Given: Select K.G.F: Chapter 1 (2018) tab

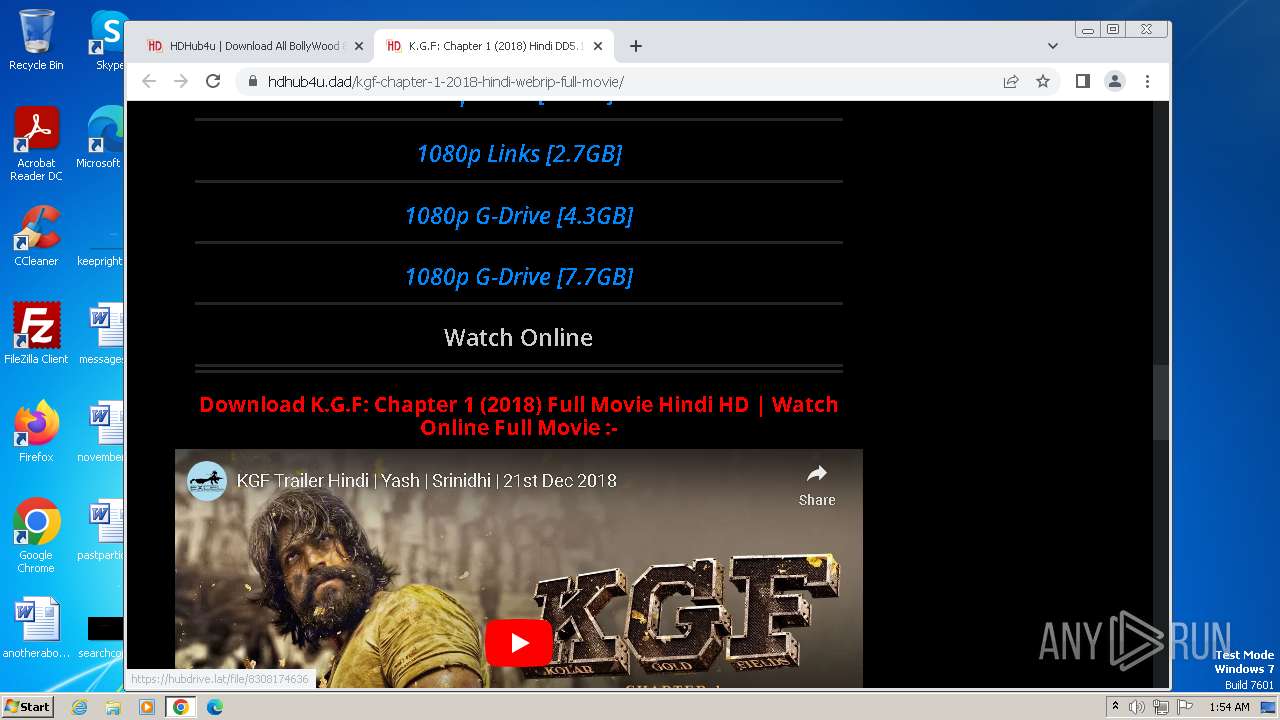Looking at the screenshot, I should click(x=494, y=46).
